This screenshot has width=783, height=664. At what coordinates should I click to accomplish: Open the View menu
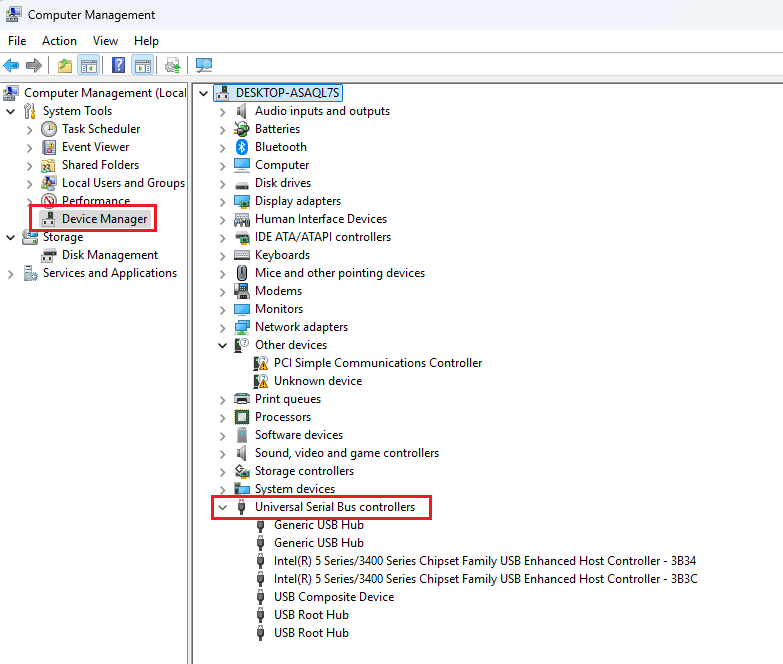pyautogui.click(x=105, y=41)
